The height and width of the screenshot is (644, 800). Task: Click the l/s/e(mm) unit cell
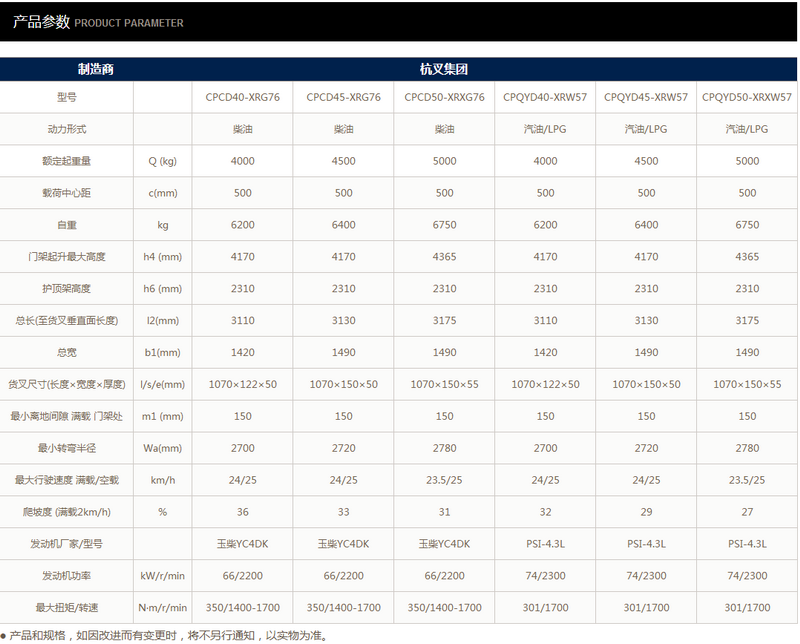(x=163, y=384)
